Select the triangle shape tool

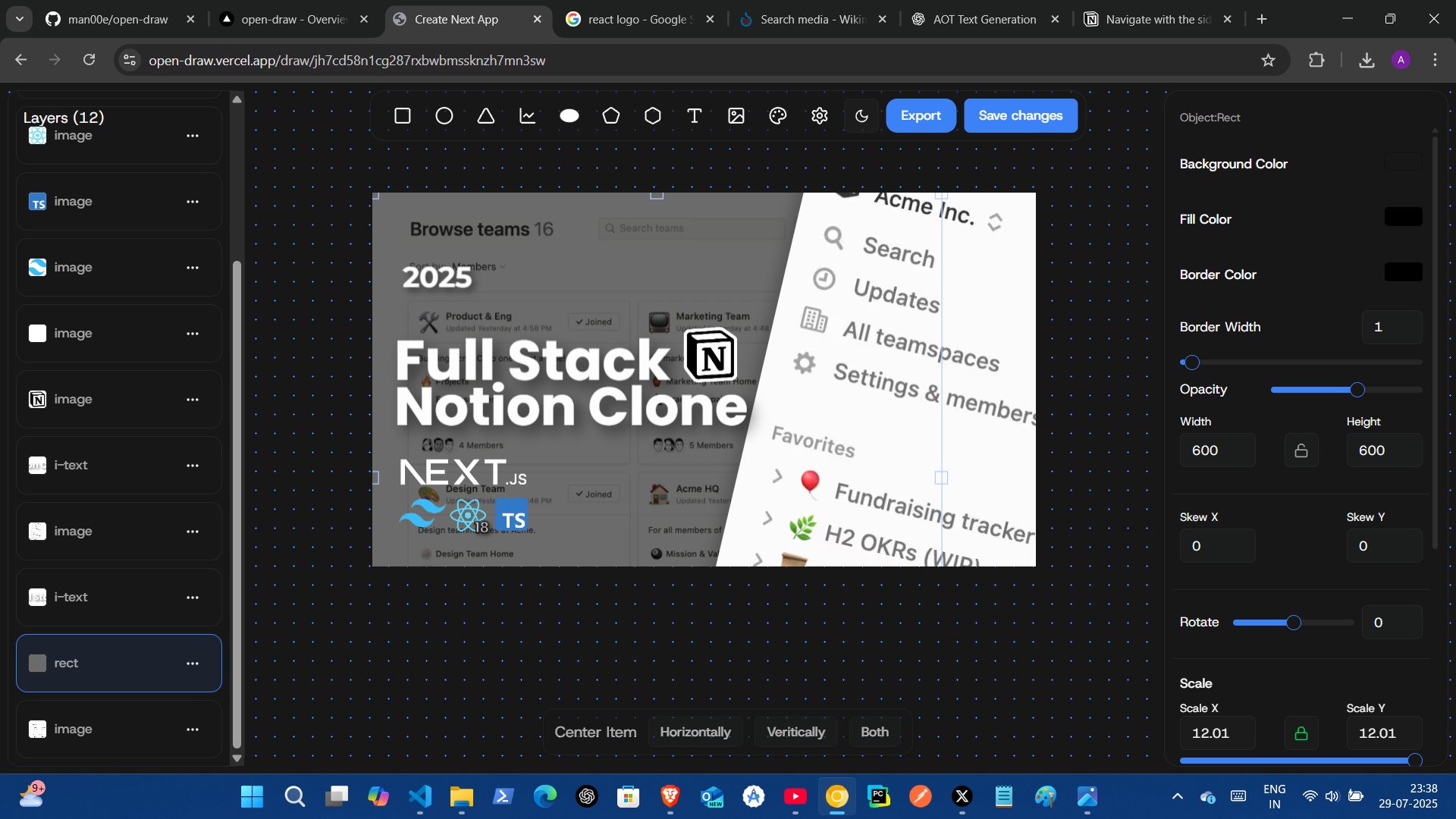(x=486, y=116)
